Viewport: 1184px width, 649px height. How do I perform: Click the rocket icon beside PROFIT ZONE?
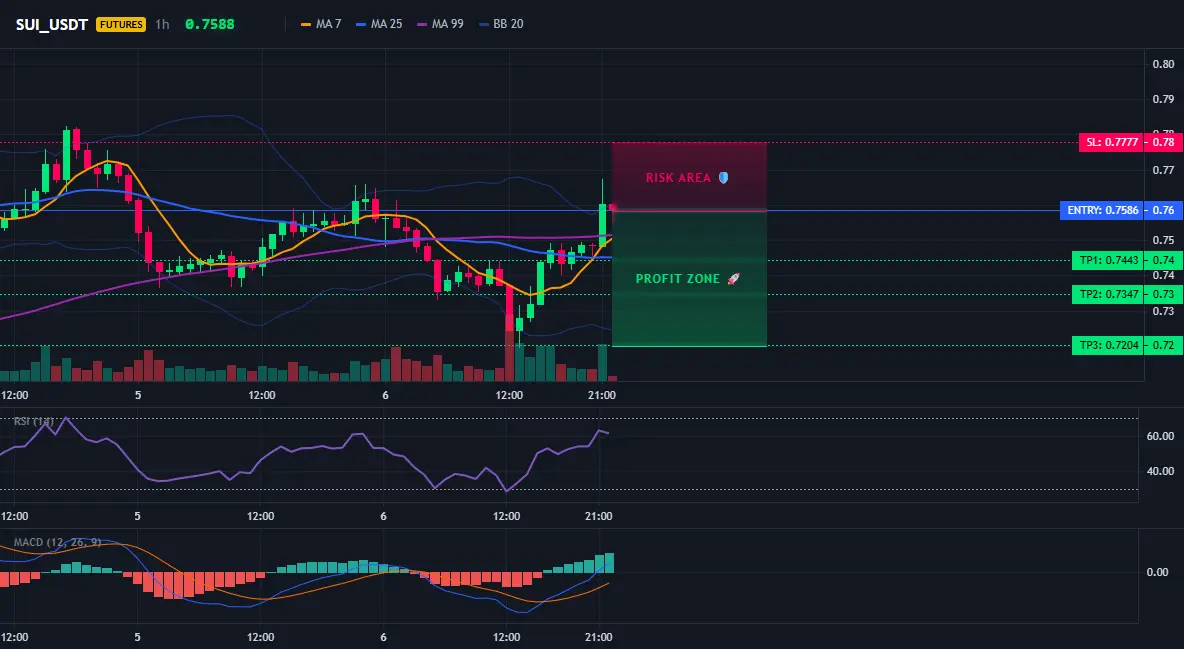coord(733,279)
